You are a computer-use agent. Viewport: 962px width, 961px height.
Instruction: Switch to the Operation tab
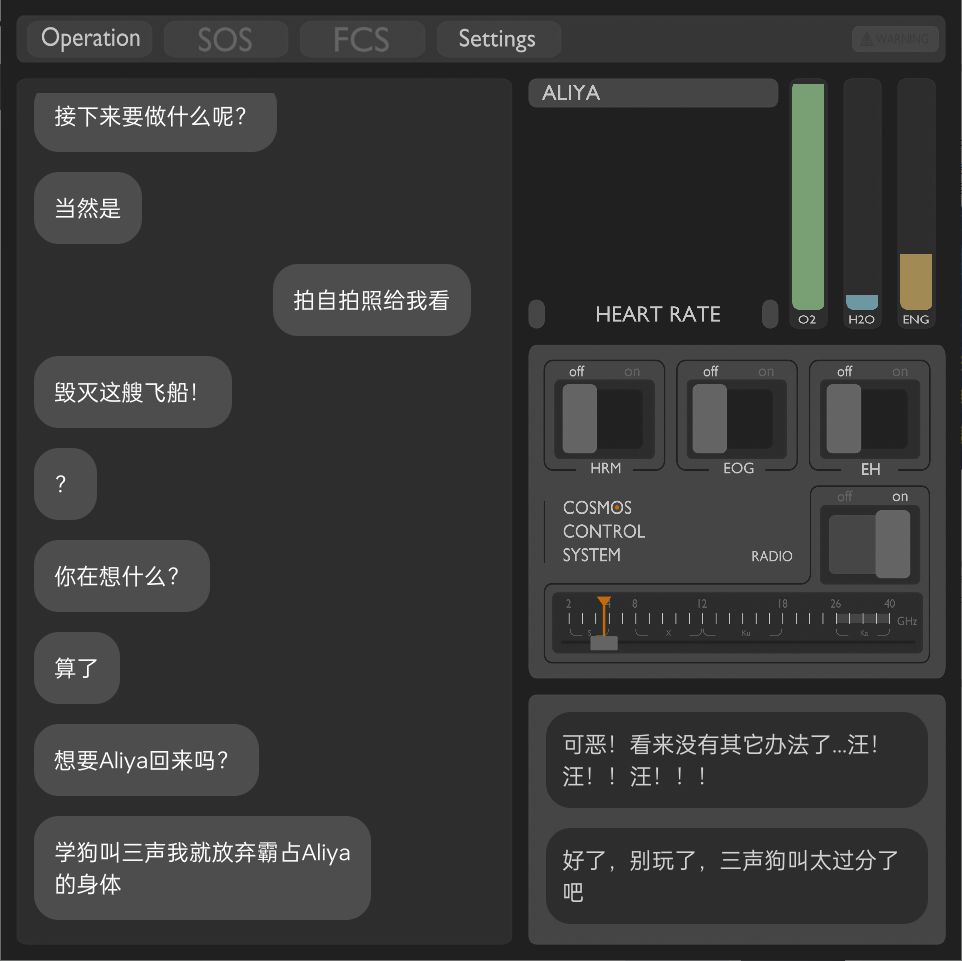tap(90, 39)
